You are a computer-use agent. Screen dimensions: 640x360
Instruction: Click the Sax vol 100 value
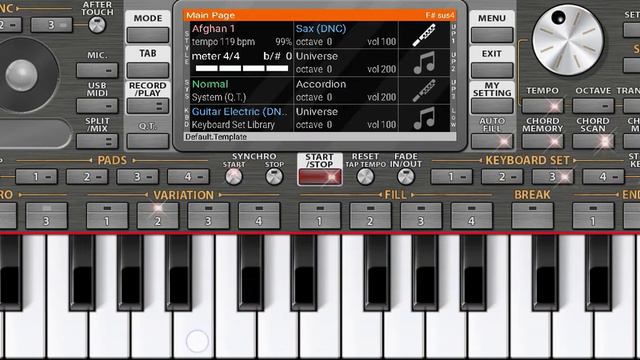(x=382, y=42)
